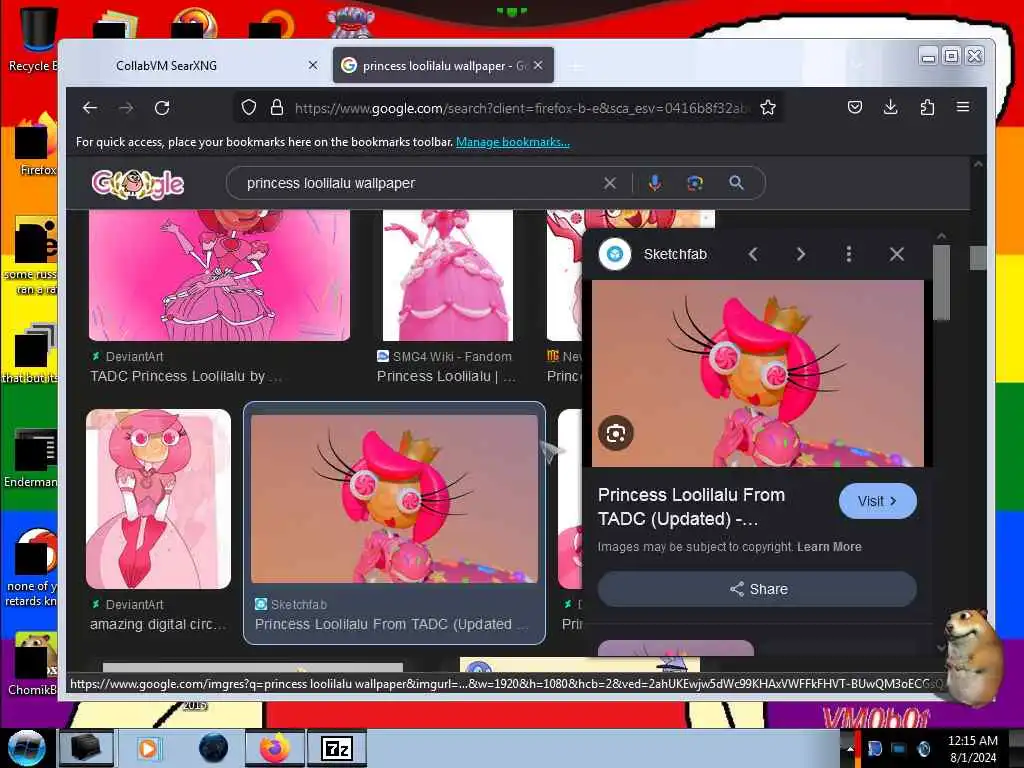Close the CollabVM SearXNG tab
Image resolution: width=1024 pixels, height=768 pixels.
click(313, 65)
